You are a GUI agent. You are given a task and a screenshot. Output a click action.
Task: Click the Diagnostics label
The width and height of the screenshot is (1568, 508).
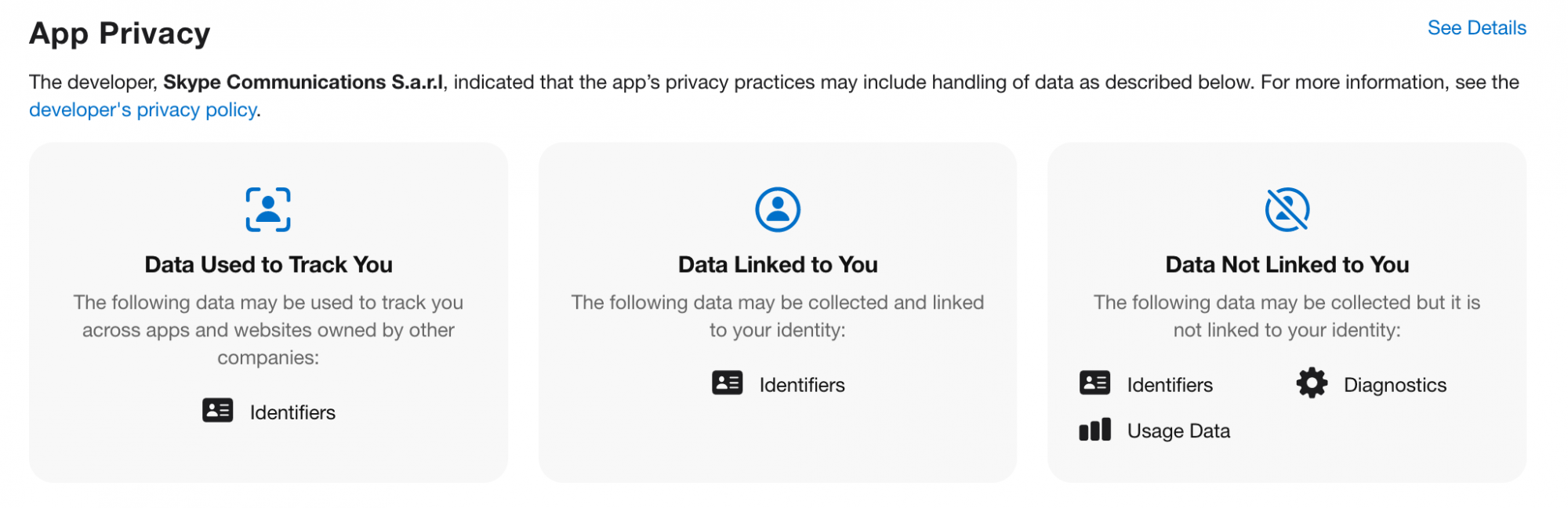point(1395,385)
